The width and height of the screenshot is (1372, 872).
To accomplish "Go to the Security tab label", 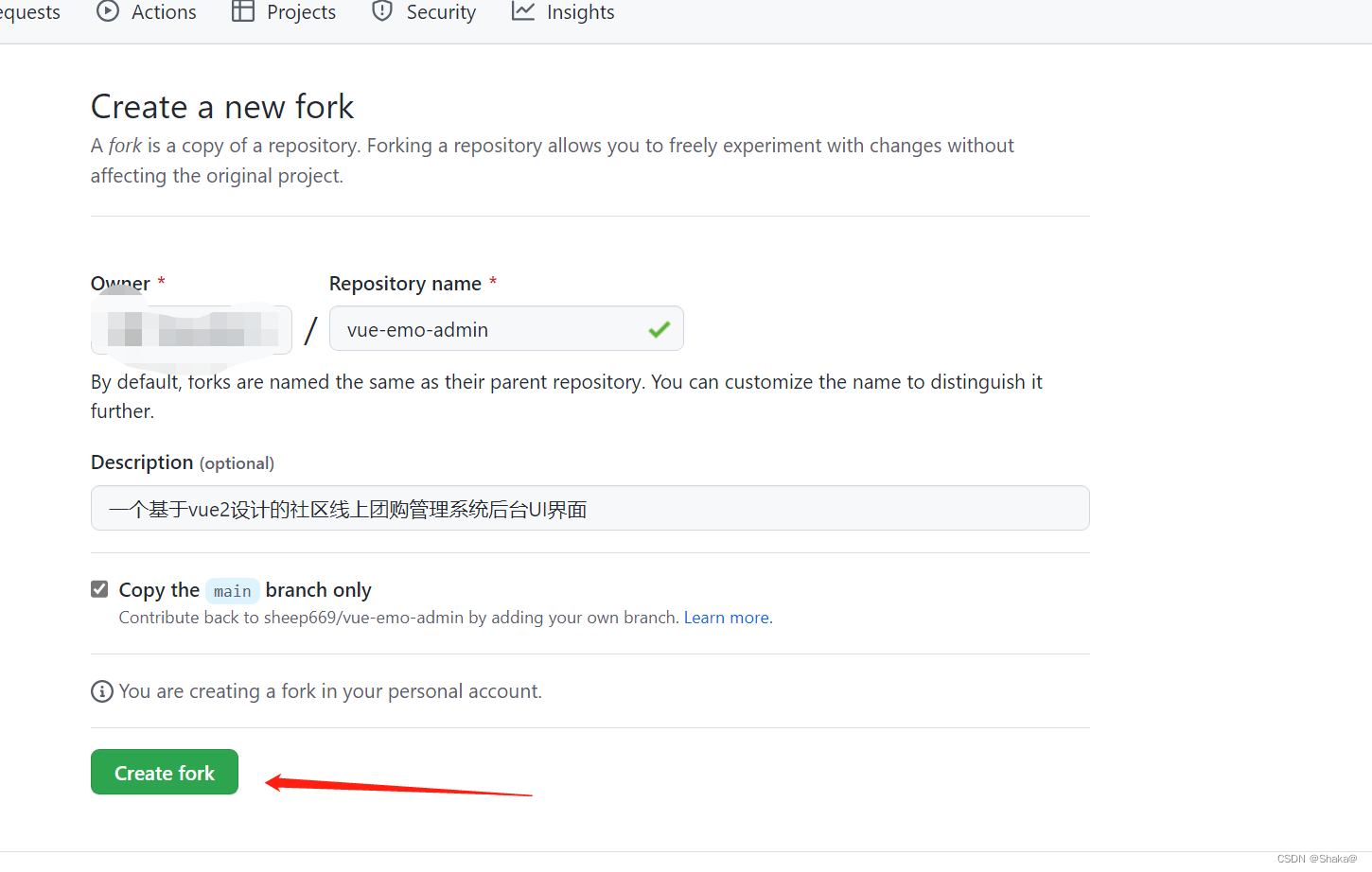I will point(441,12).
